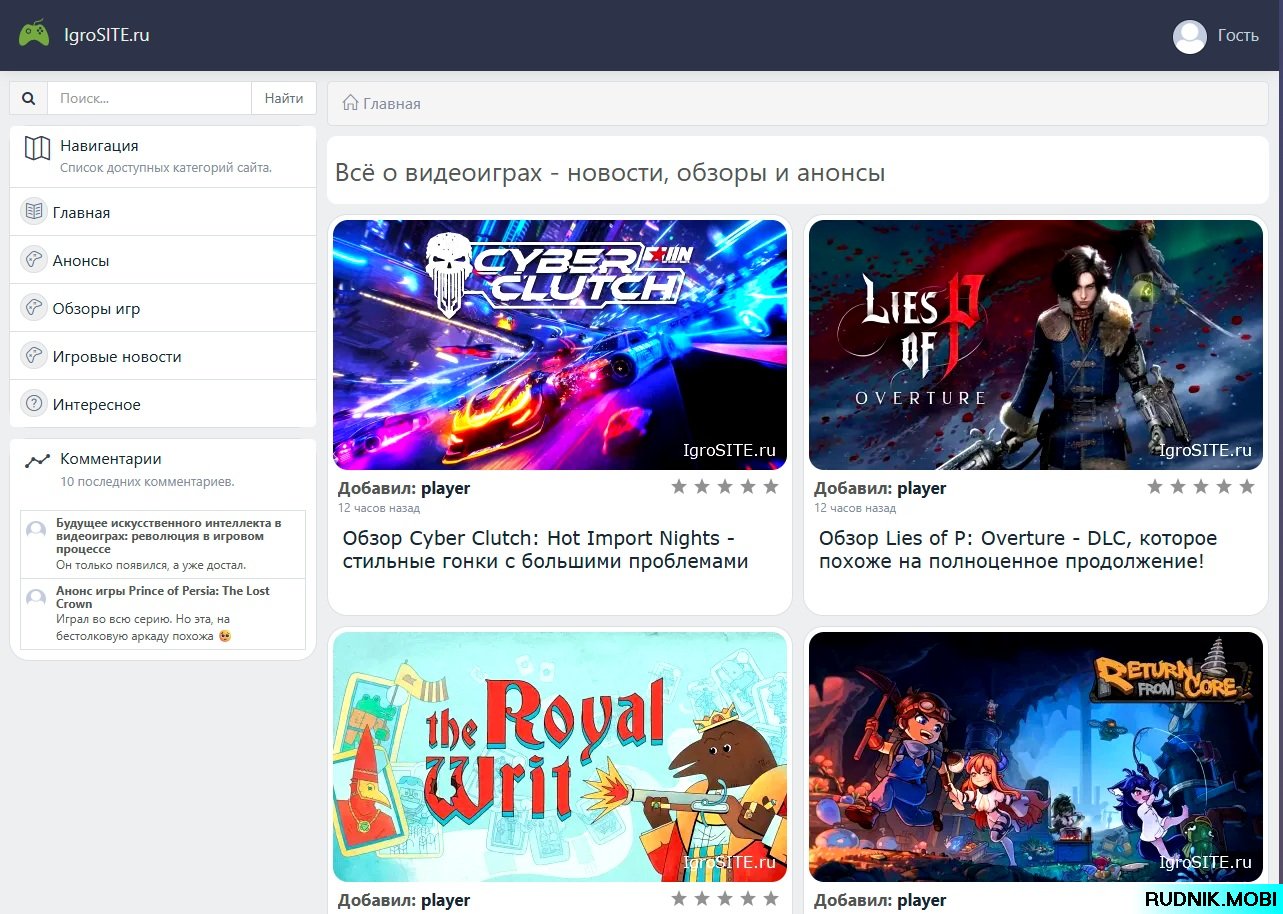This screenshot has width=1283, height=914.
Task: Click player author under Cyber Clutch cover
Action: (445, 489)
